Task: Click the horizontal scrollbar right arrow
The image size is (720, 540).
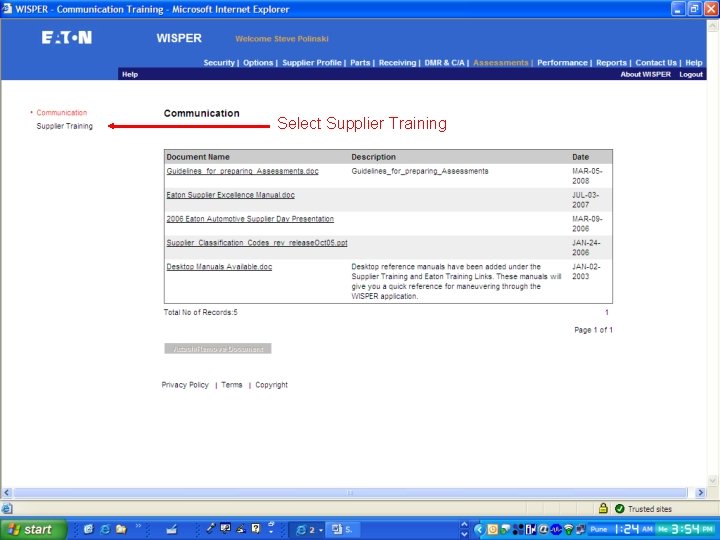Action: 700,492
